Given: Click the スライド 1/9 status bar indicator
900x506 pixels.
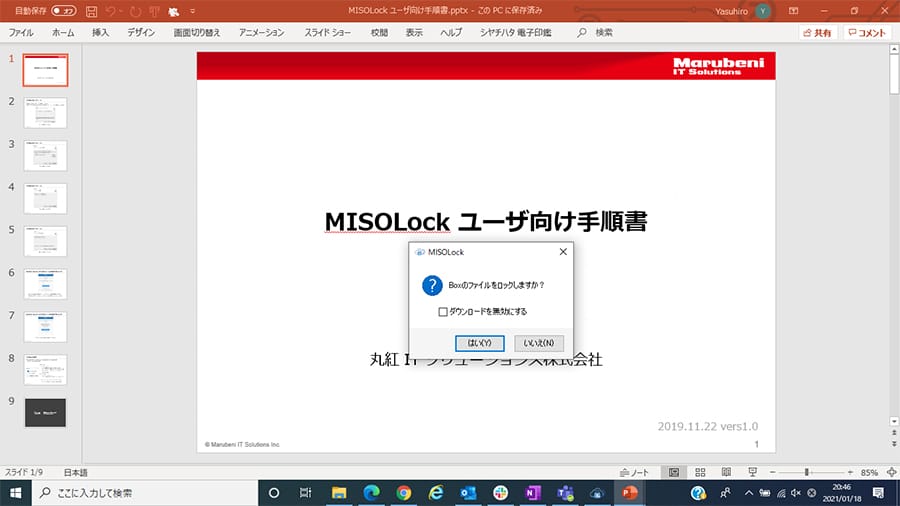Looking at the screenshot, I should click(x=24, y=473).
